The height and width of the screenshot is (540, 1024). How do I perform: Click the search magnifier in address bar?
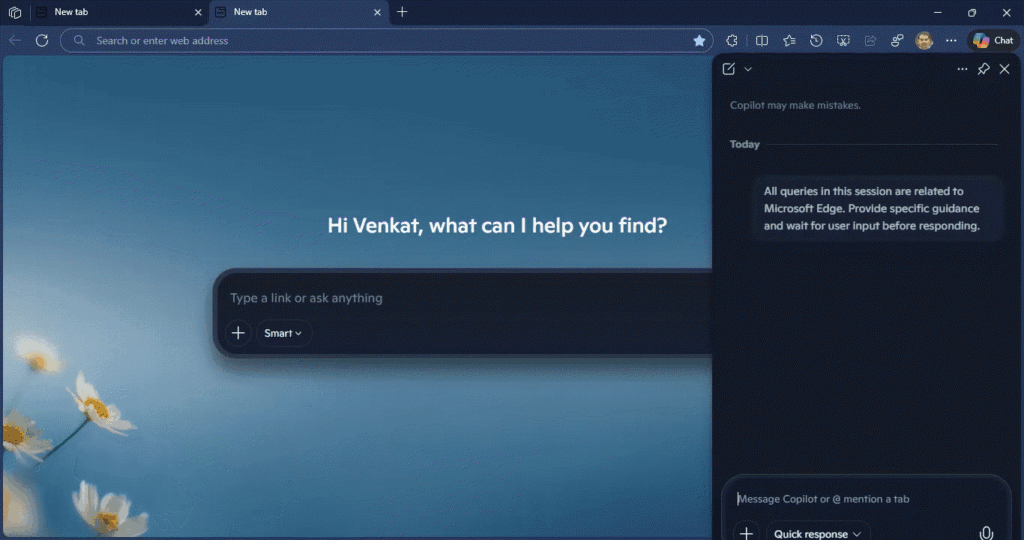(x=79, y=40)
